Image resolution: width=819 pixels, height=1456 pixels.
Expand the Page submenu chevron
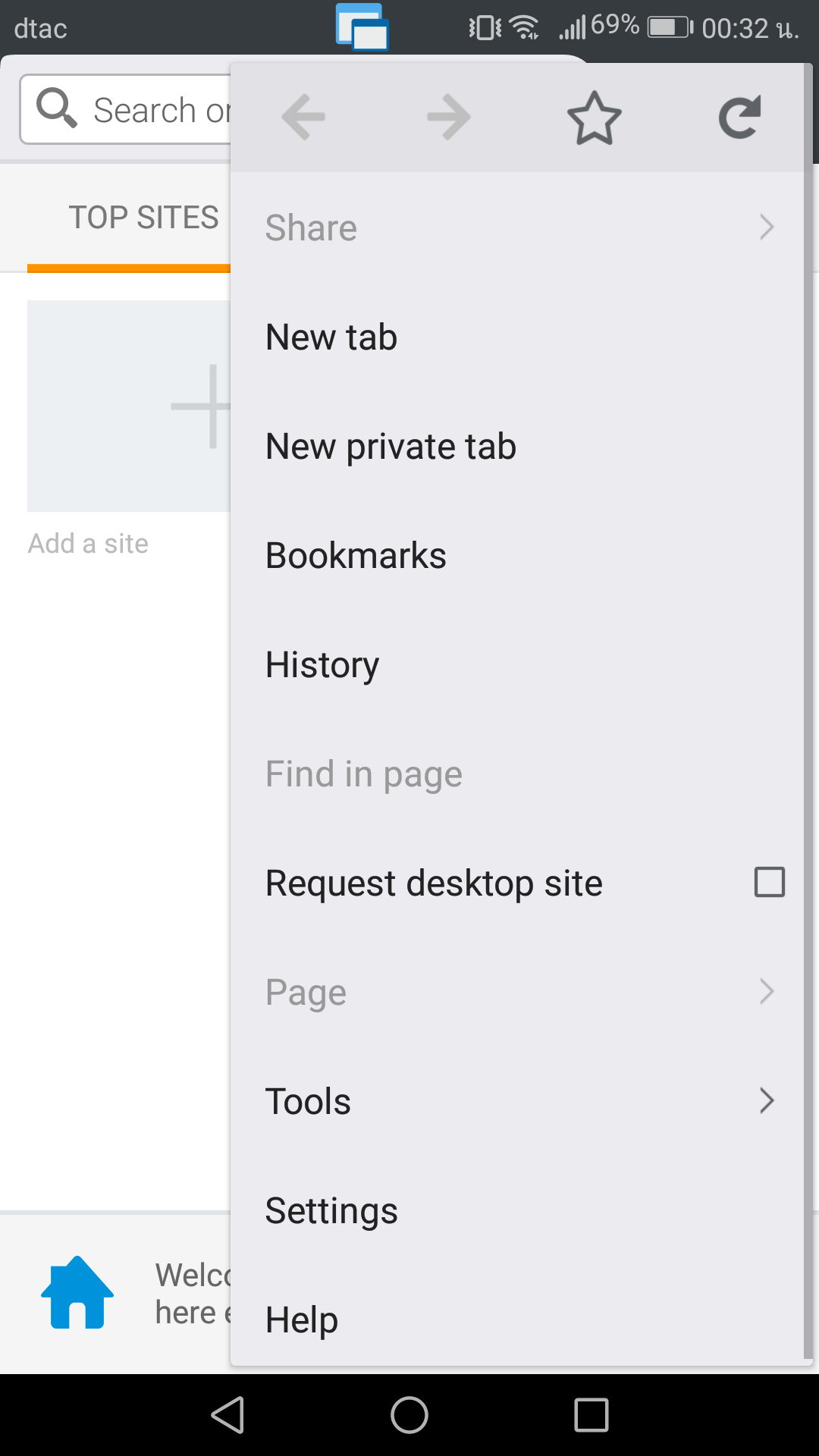[767, 992]
